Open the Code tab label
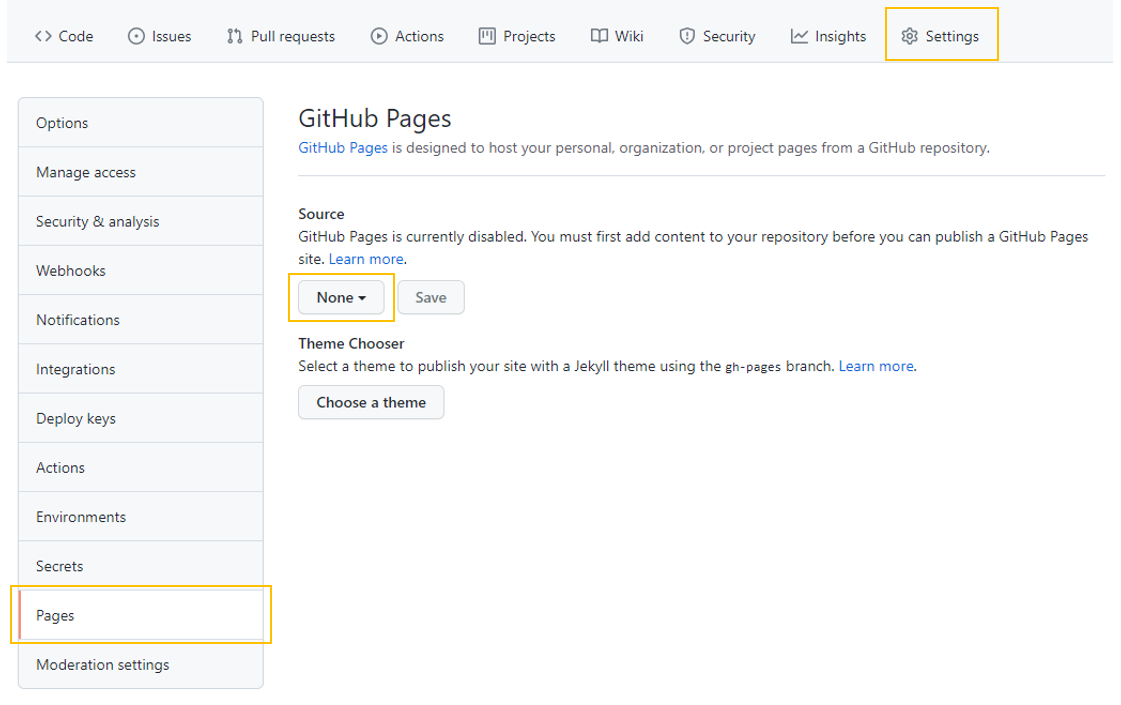Viewport: 1121px width, 705px height. pyautogui.click(x=76, y=36)
